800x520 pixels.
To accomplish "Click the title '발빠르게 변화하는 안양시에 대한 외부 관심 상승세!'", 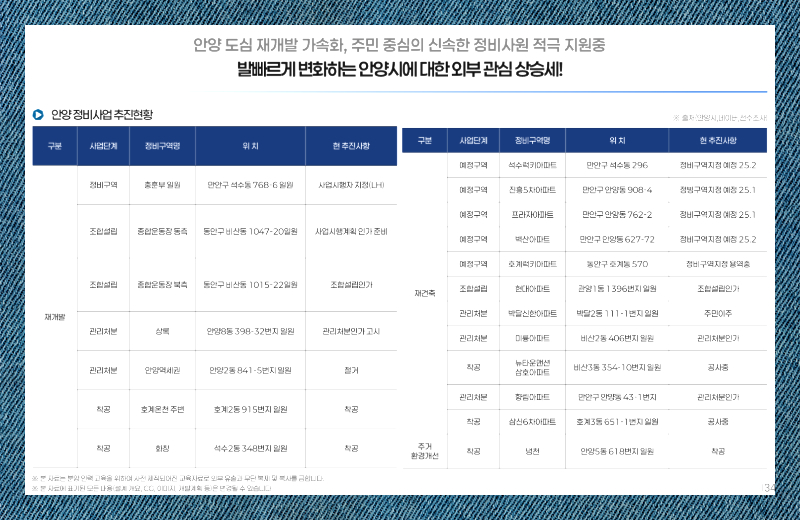I will [x=399, y=69].
